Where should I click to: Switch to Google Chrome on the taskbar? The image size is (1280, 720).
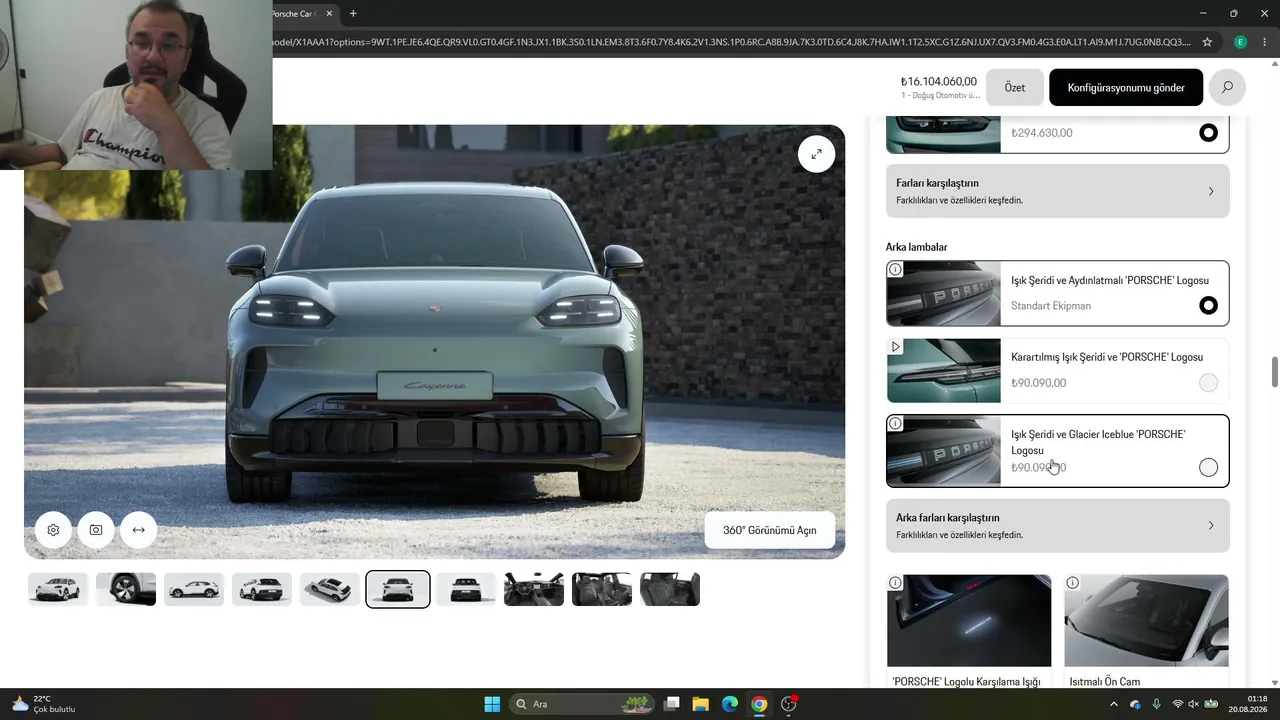(x=759, y=704)
